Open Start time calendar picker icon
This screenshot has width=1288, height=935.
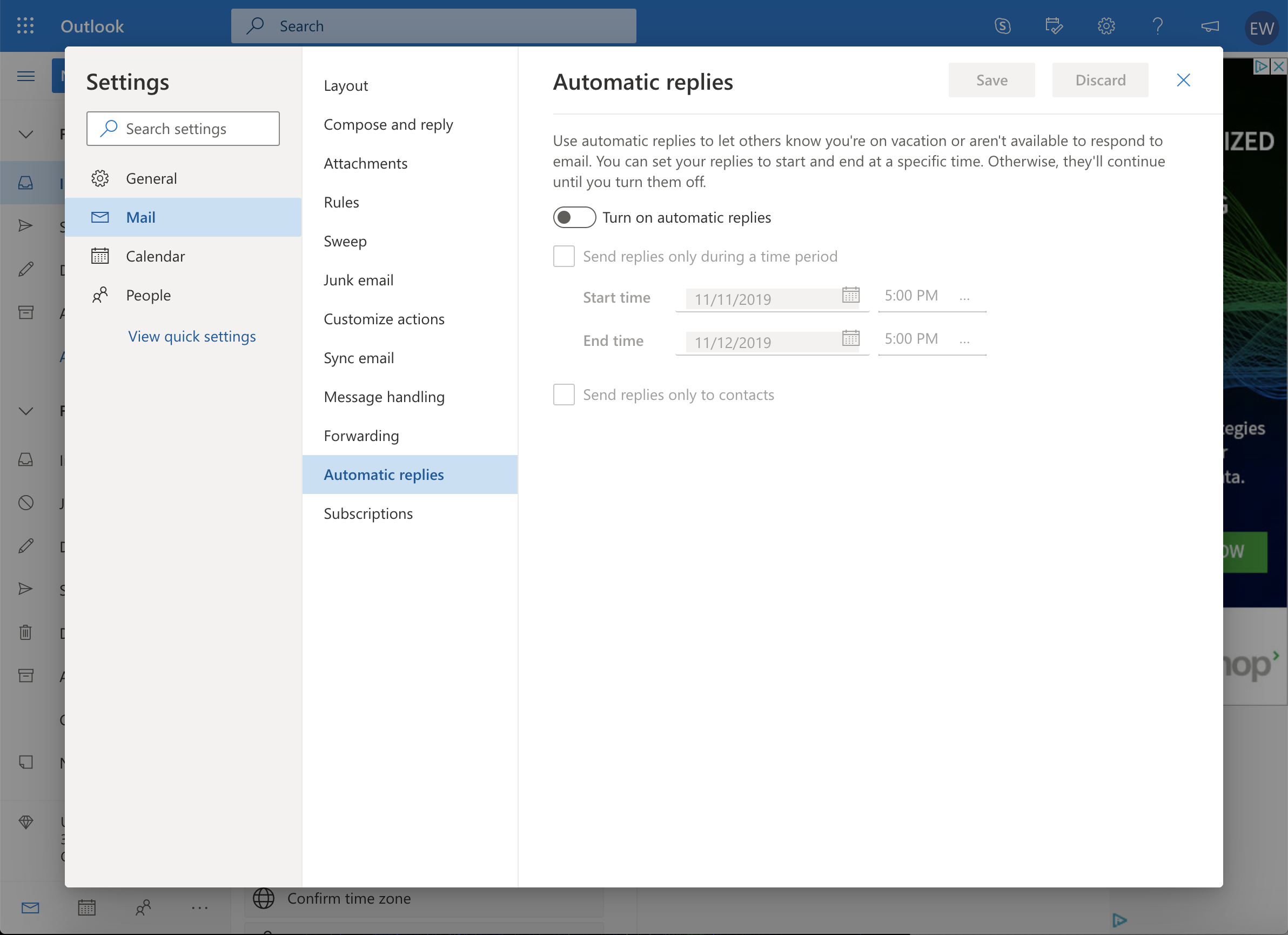[850, 295]
